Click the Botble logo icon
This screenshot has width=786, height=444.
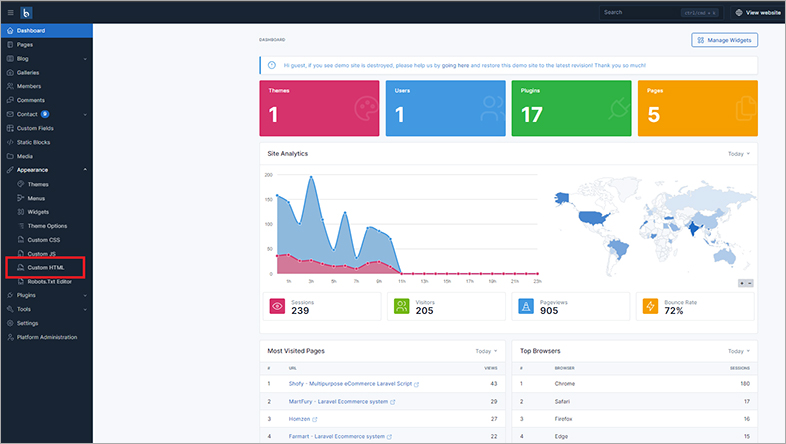point(27,13)
